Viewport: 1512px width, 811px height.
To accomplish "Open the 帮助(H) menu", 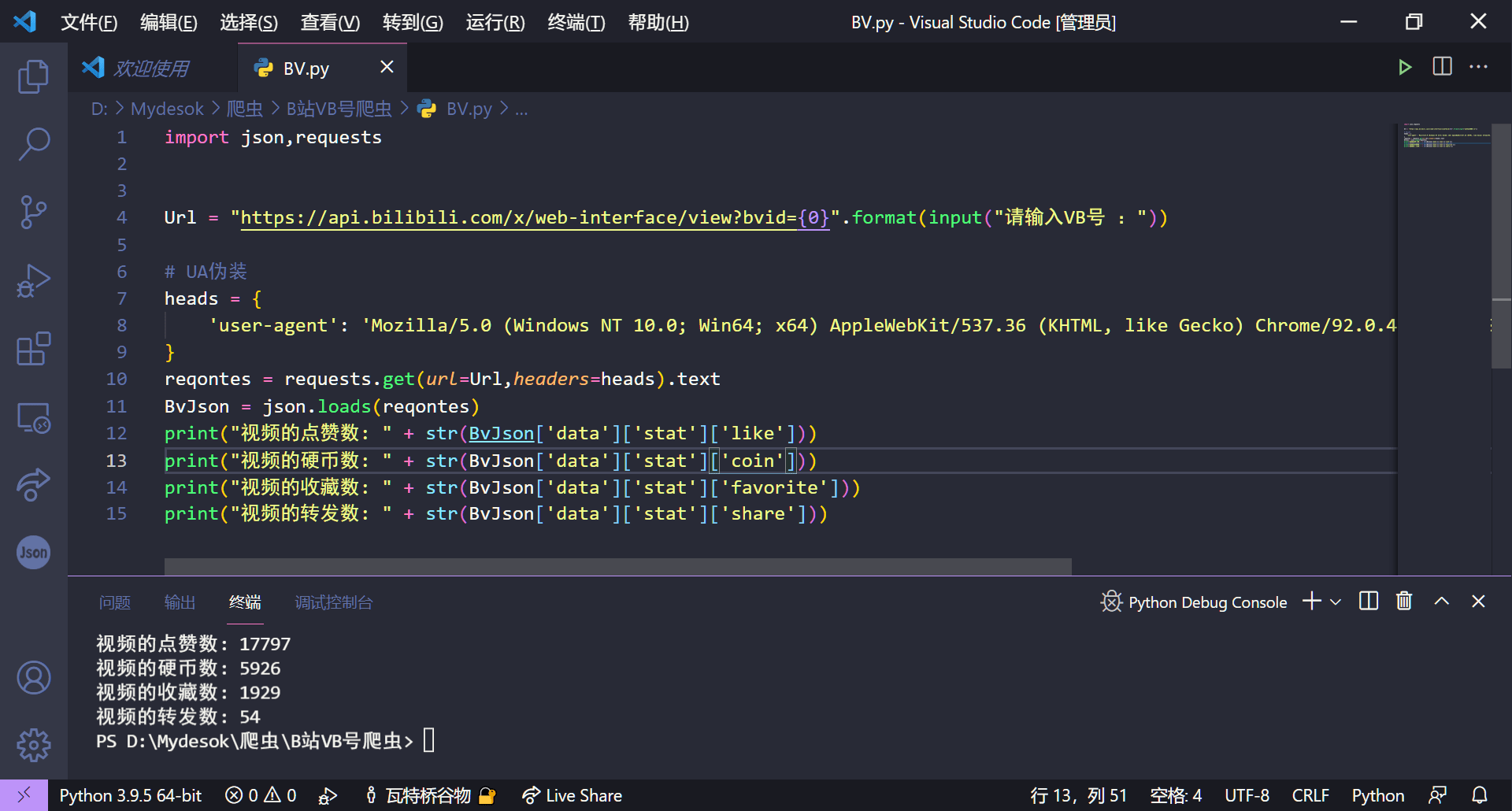I will [658, 22].
